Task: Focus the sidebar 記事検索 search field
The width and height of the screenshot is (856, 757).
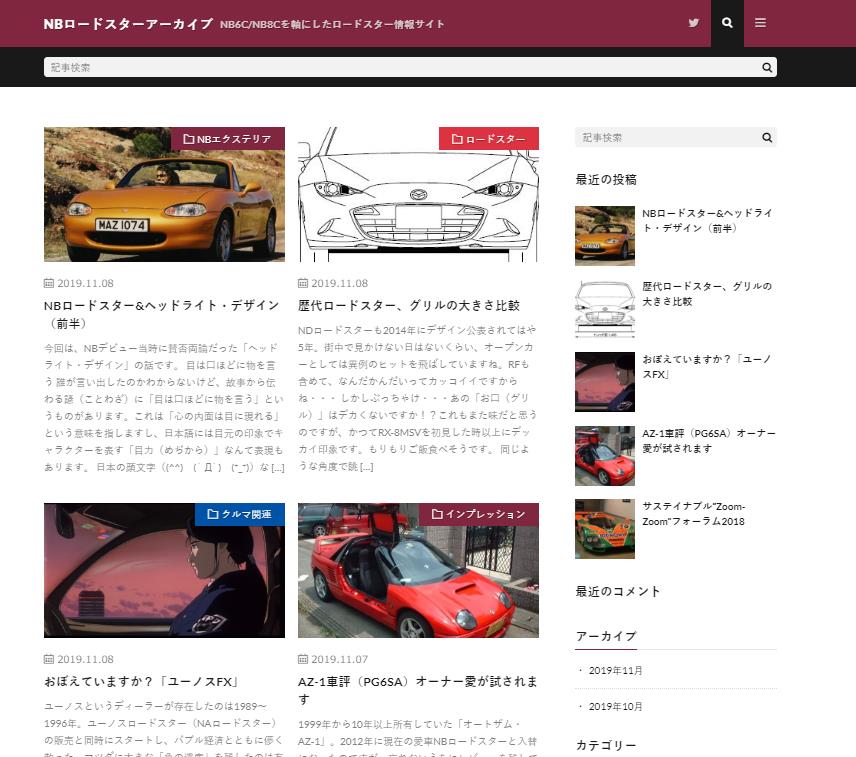Action: pyautogui.click(x=675, y=138)
